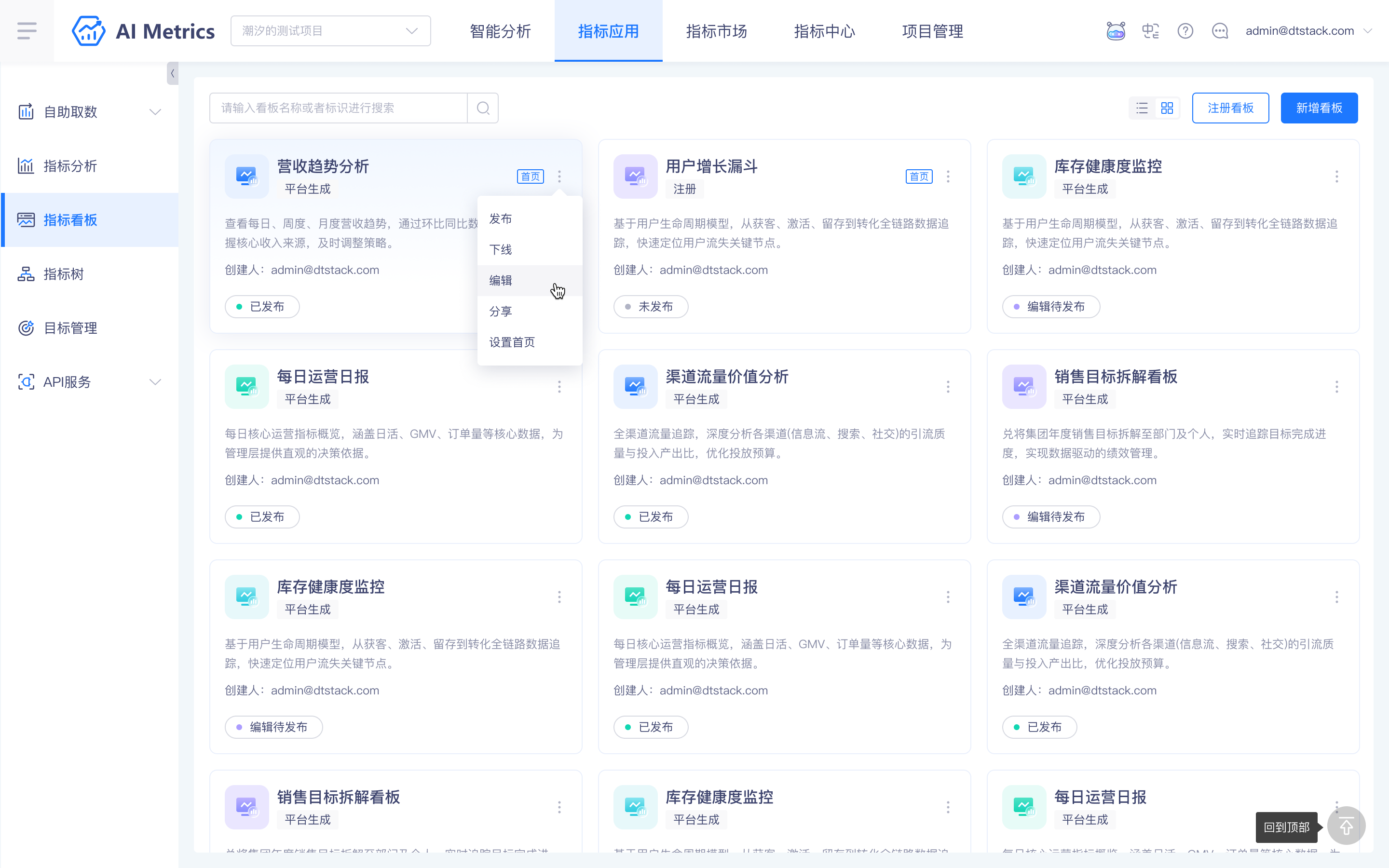The height and width of the screenshot is (868, 1389).
Task: Open more options on 用户增长漏斗 card
Action: 948,176
